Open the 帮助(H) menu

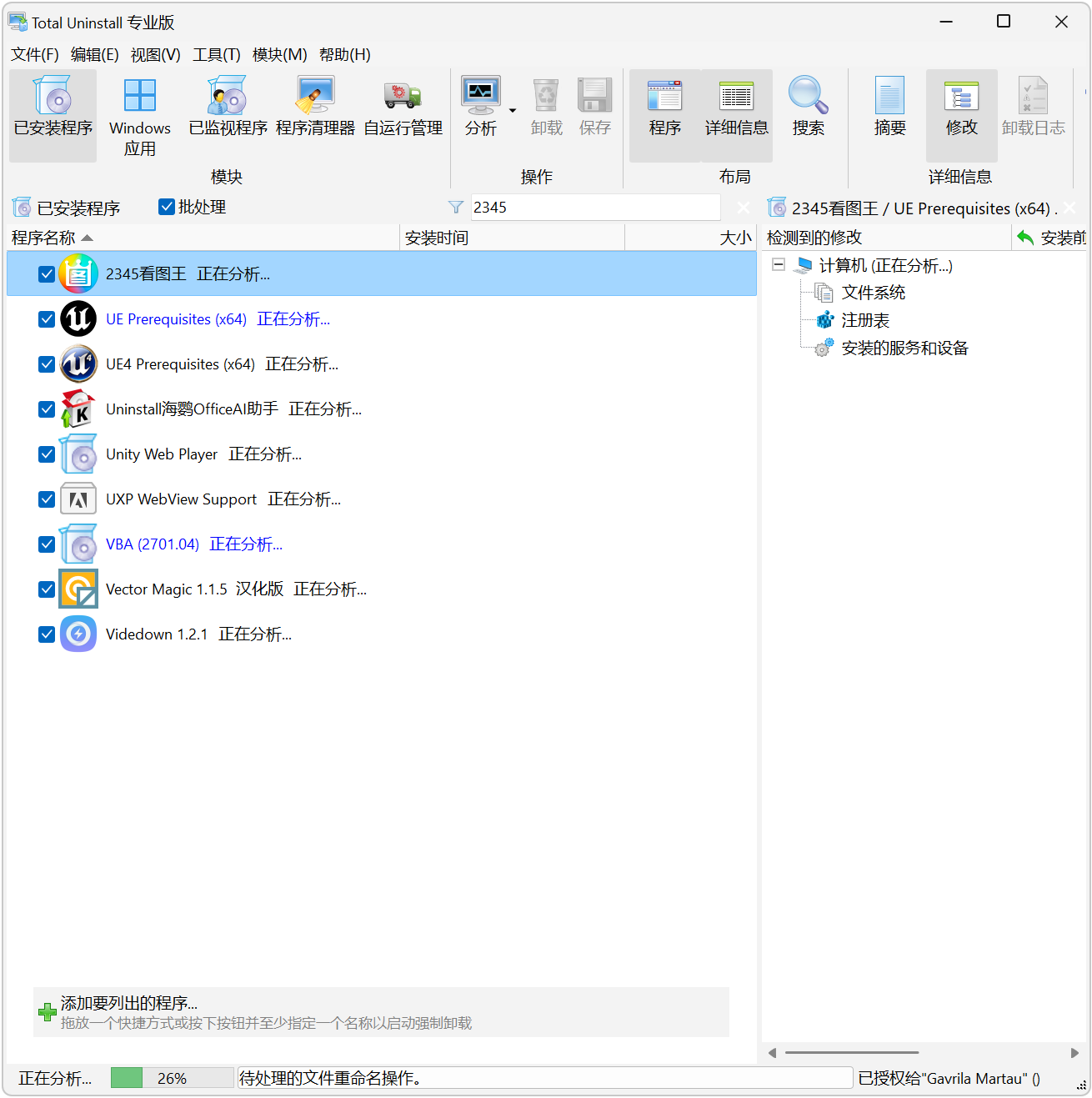click(x=345, y=54)
